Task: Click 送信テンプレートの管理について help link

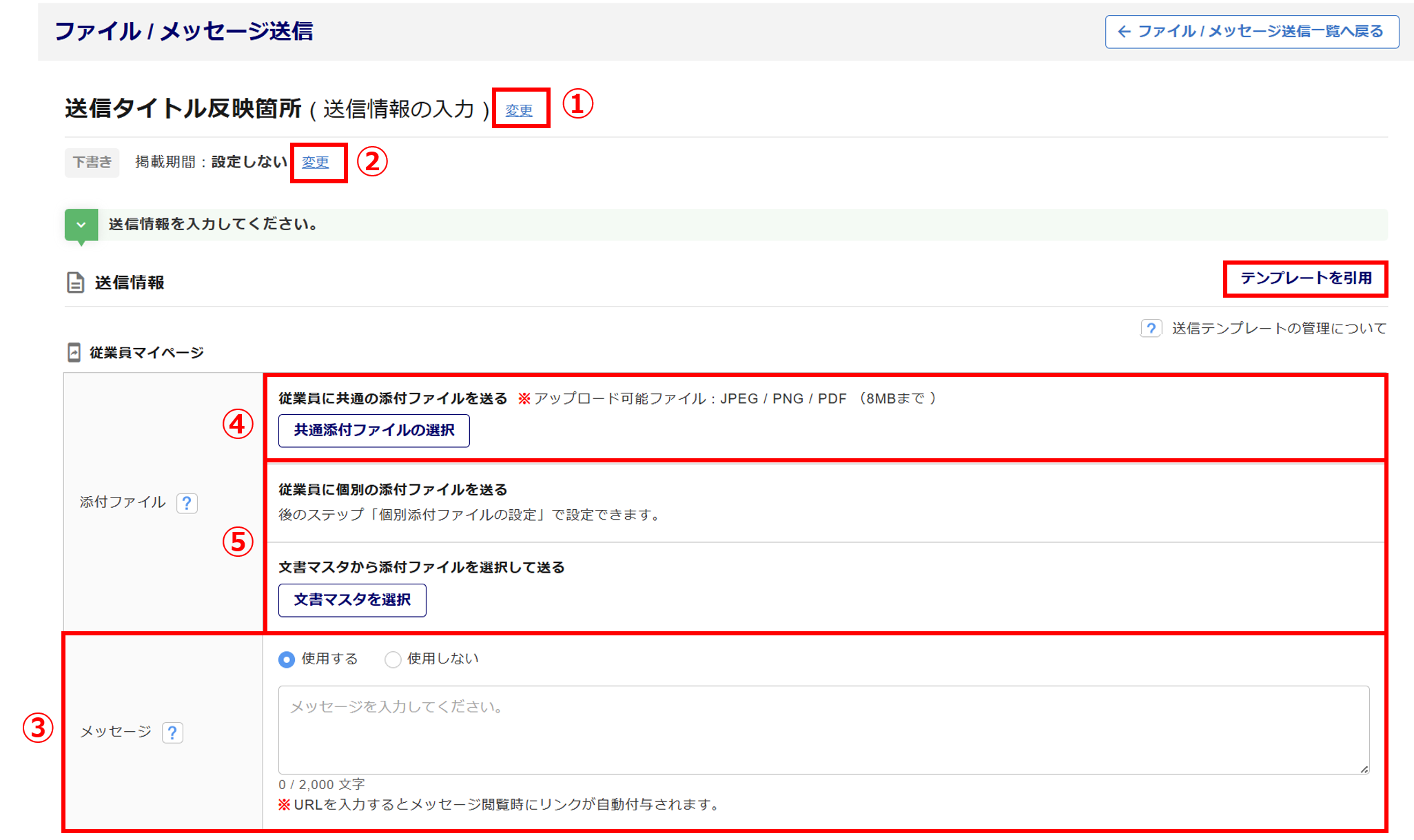Action: tap(1279, 329)
